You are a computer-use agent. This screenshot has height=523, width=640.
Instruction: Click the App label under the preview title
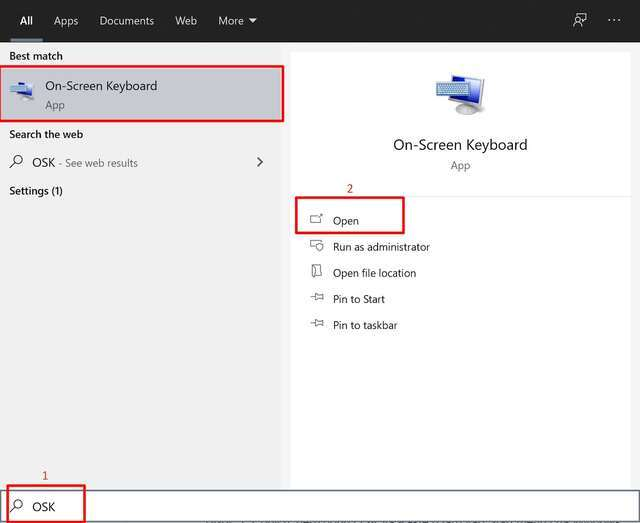point(460,166)
